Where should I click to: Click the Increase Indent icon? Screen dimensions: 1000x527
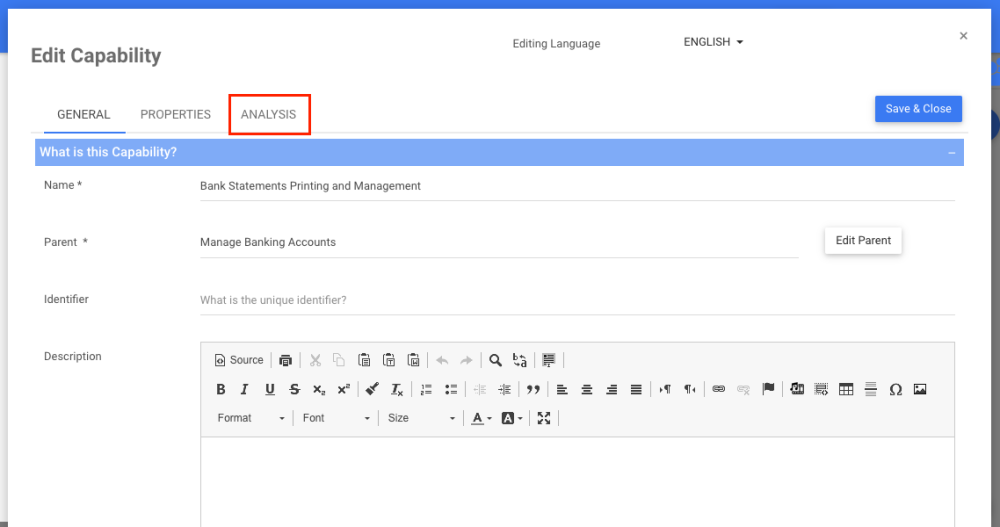click(504, 389)
